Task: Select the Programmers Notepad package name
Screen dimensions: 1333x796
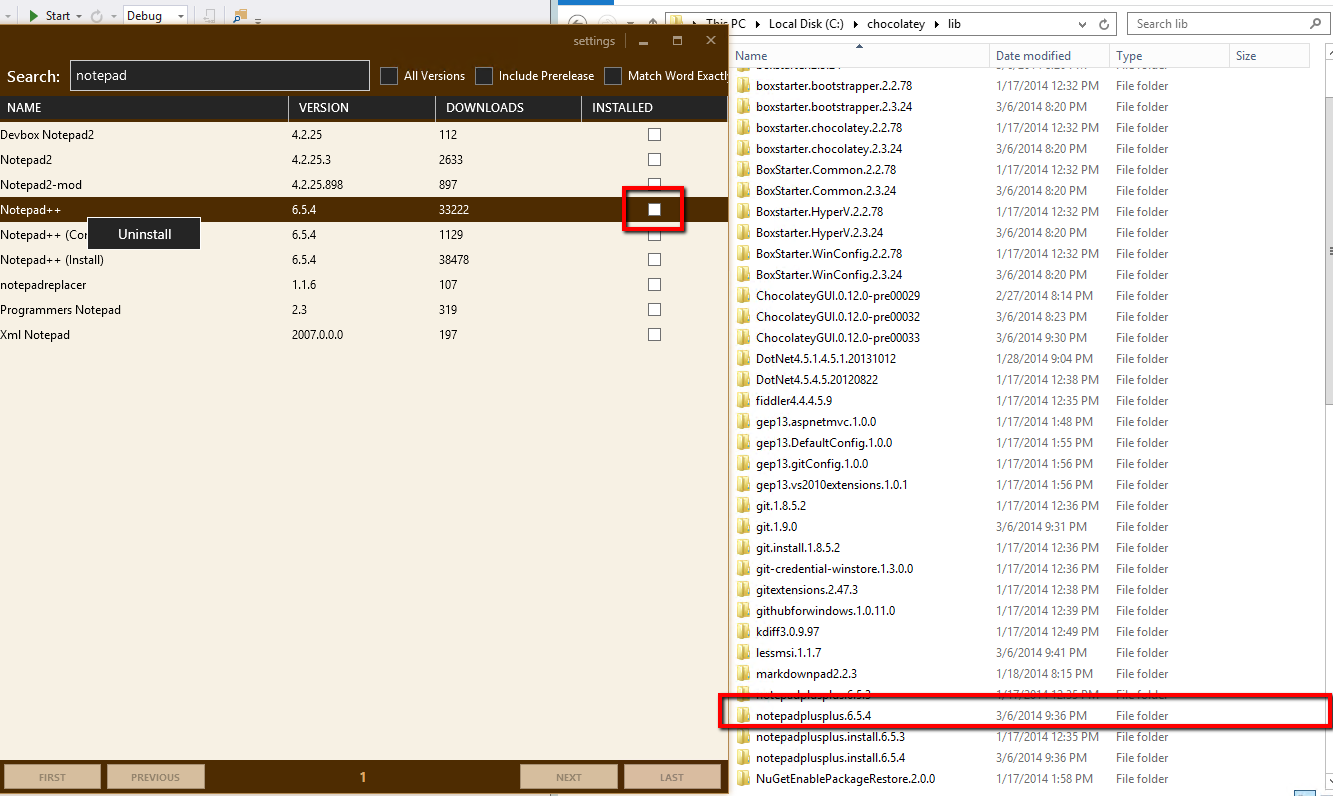Action: 60,310
